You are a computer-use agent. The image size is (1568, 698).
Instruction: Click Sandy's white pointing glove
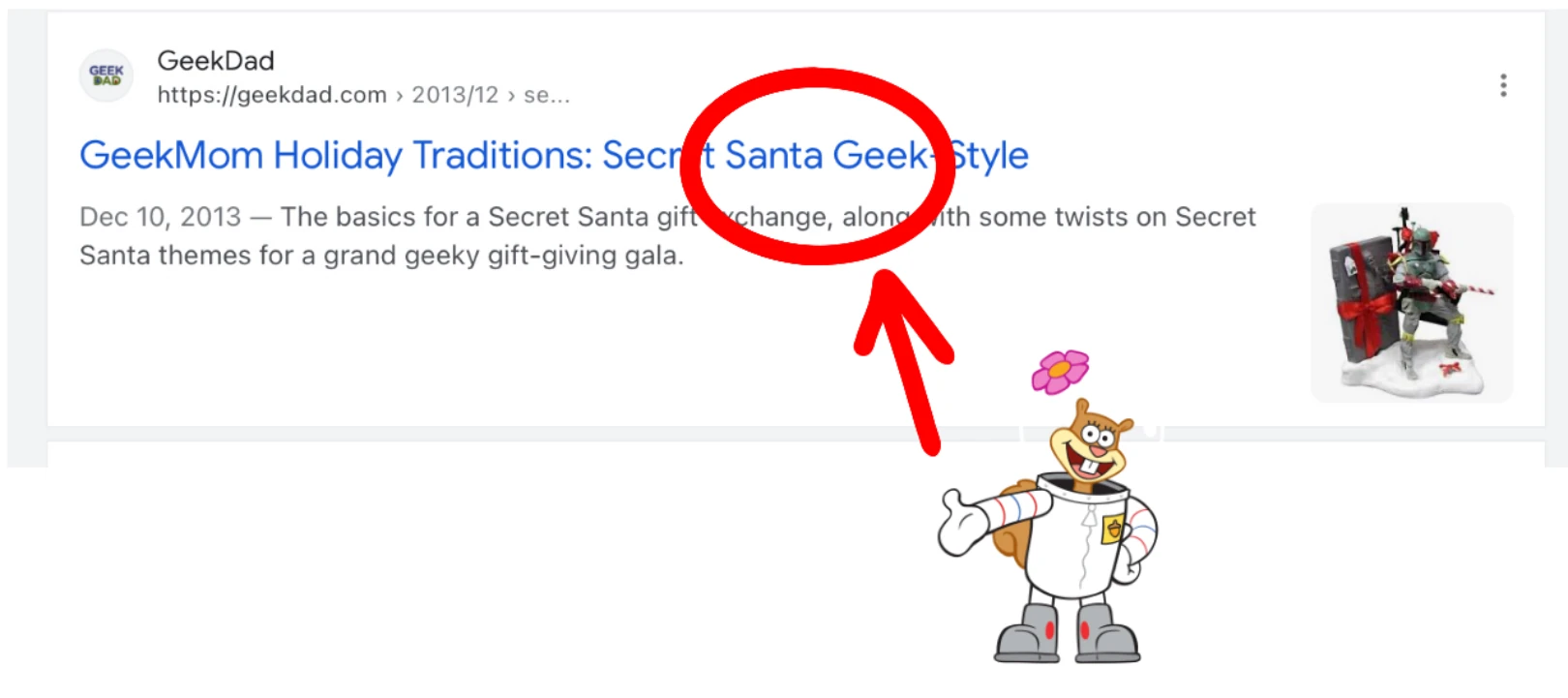click(961, 523)
